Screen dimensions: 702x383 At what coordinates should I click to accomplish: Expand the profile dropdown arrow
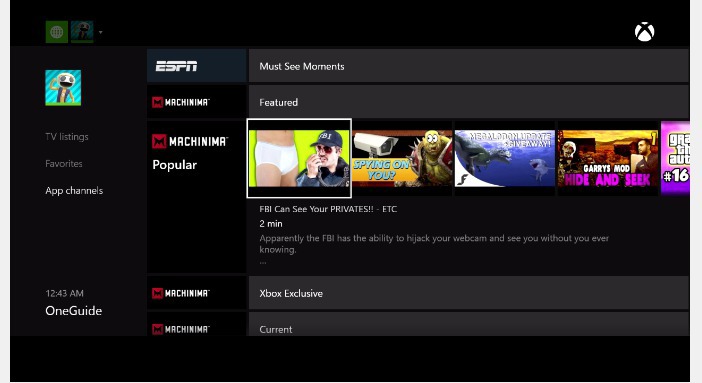(x=101, y=32)
